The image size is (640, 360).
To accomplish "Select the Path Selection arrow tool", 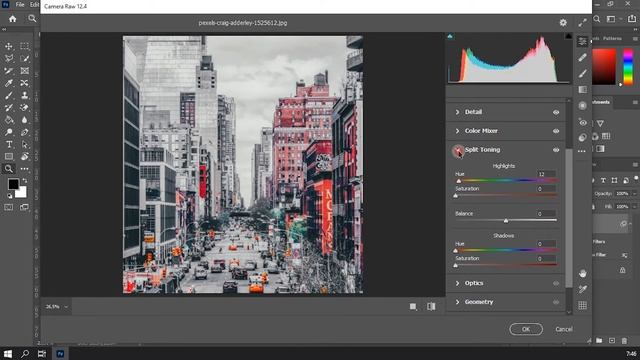I will tap(24, 144).
